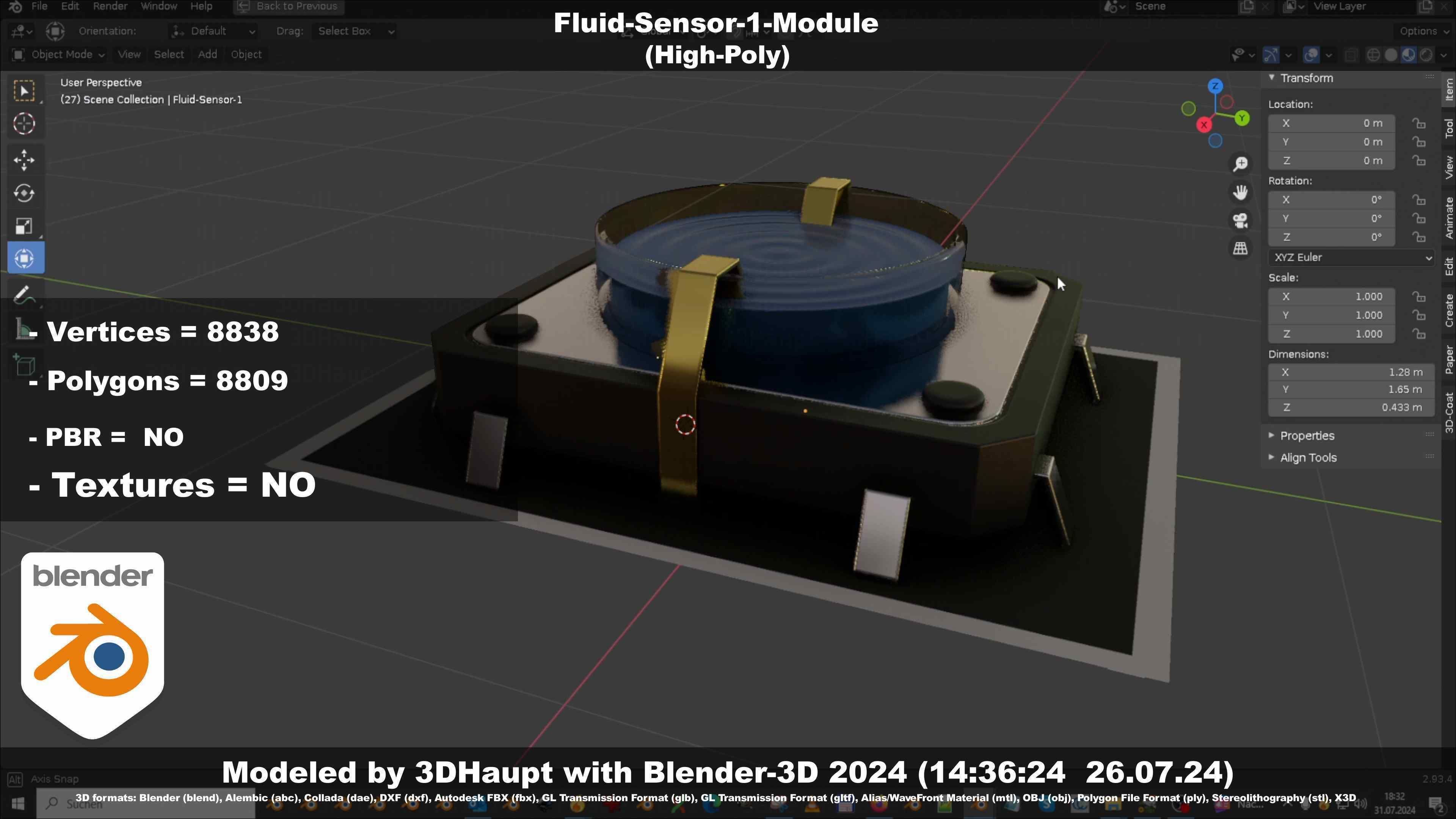Open the File menu

[x=39, y=6]
